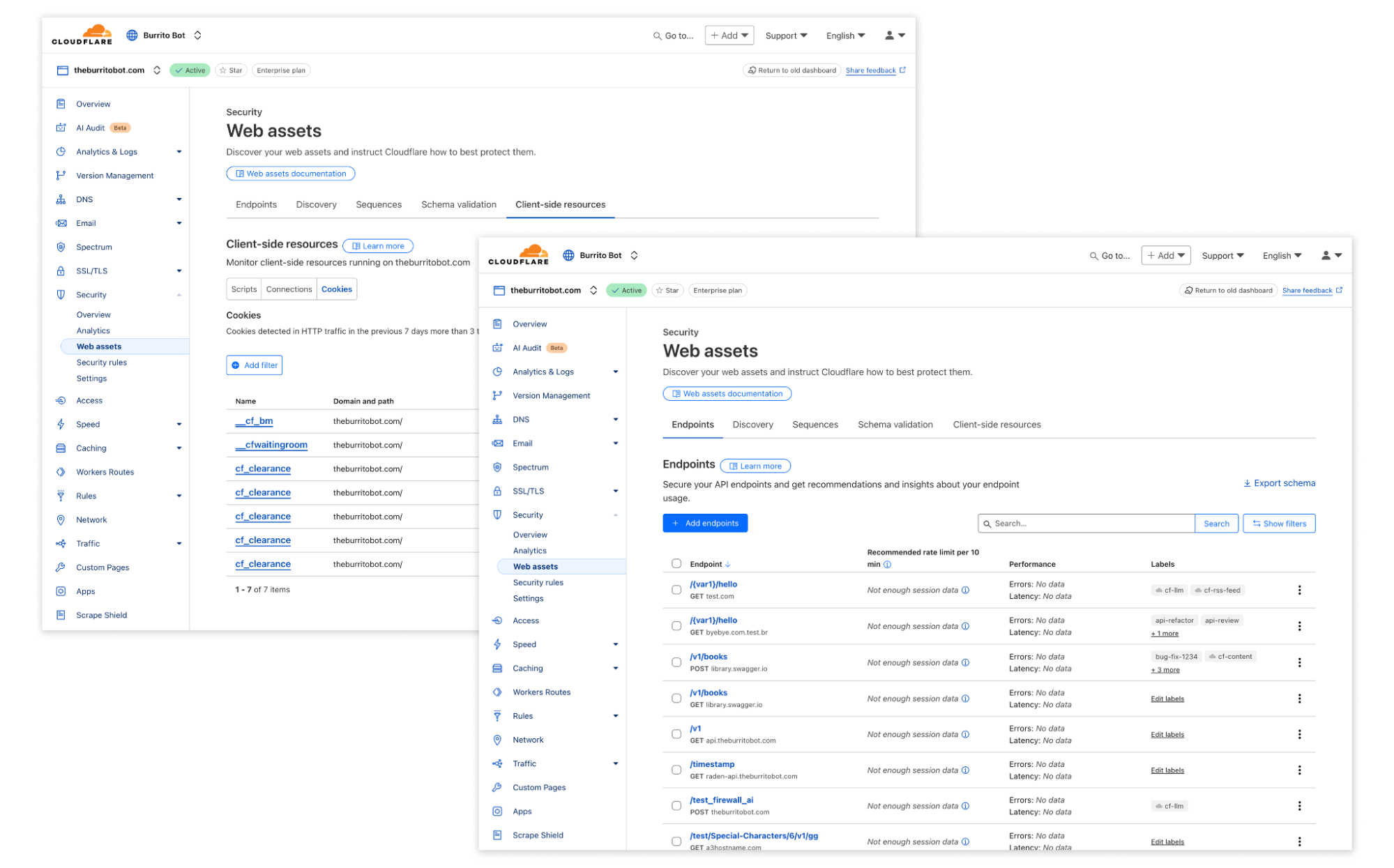
Task: Click the SSL/TLS lock icon in the front window
Action: 497,491
